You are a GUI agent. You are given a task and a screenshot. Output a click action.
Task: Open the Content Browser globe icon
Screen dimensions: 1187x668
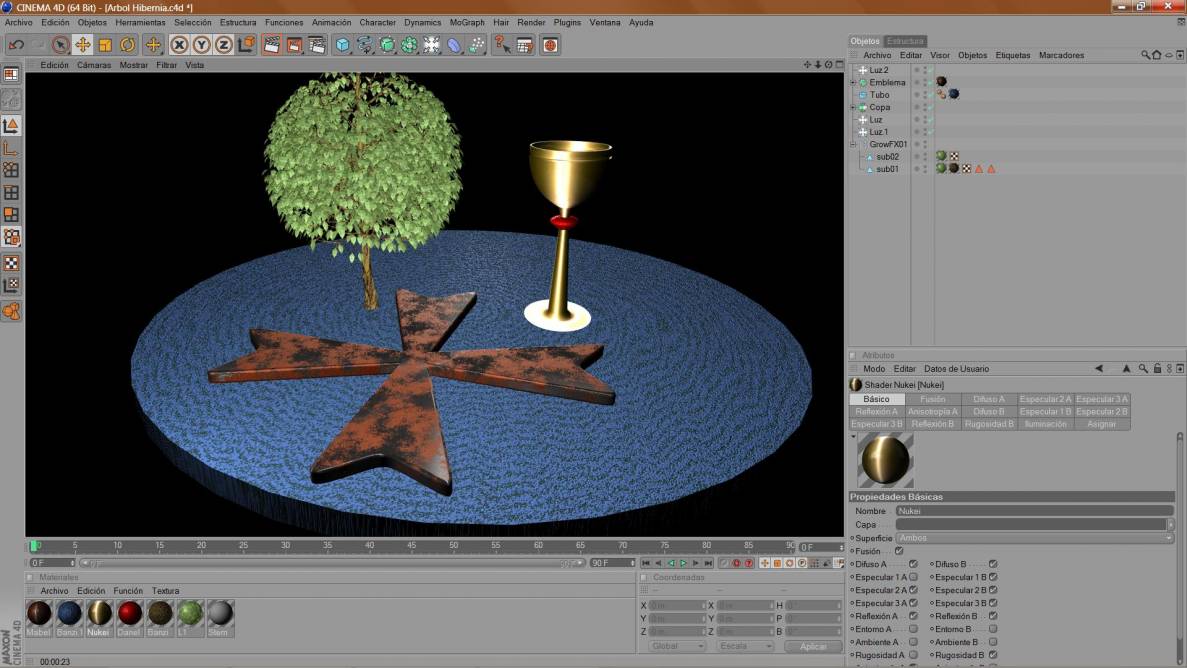pyautogui.click(x=550, y=45)
